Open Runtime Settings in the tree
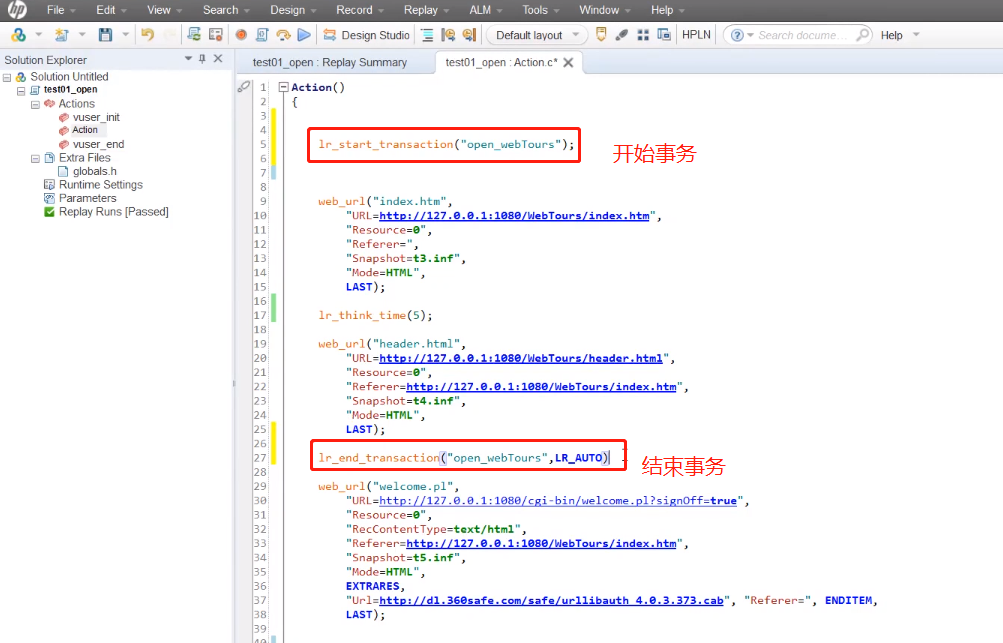 coord(100,184)
